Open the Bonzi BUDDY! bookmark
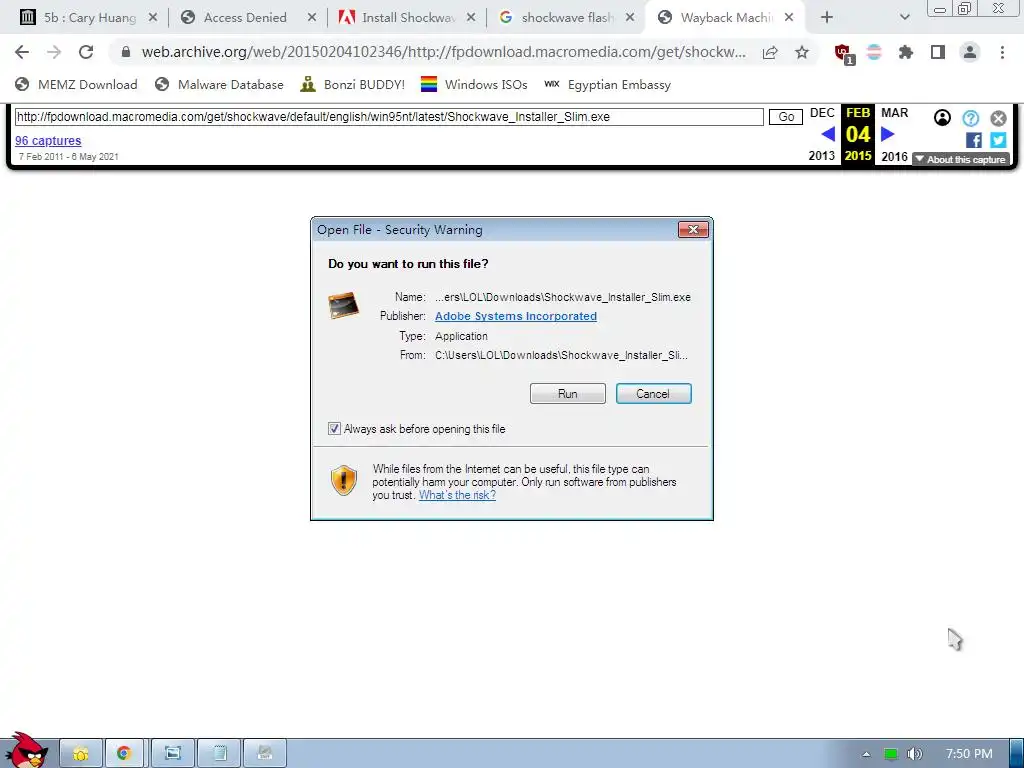 353,84
